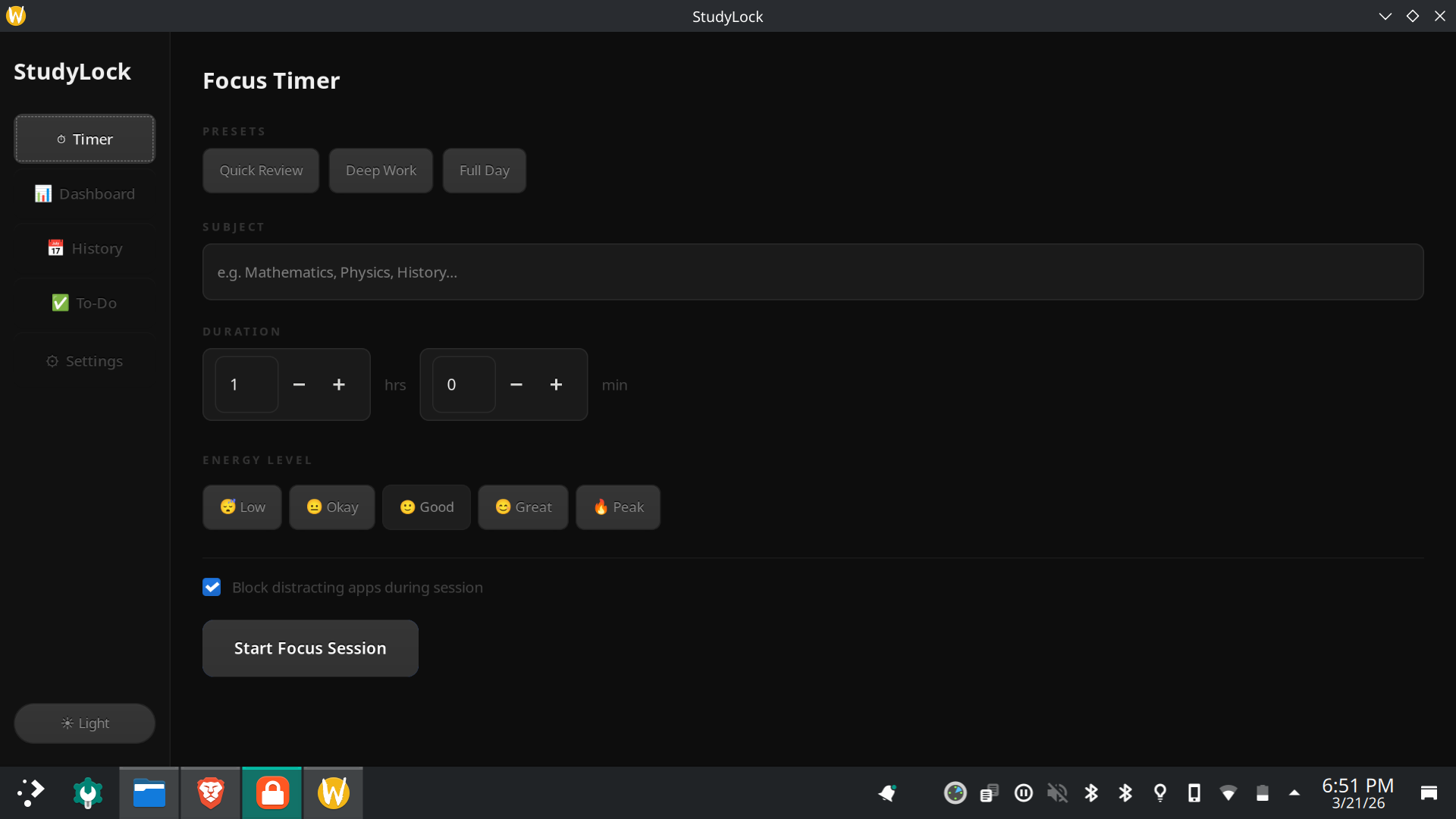Viewport: 1456px width, 819px height.
Task: Apply the Deep Work preset
Action: 381,171
